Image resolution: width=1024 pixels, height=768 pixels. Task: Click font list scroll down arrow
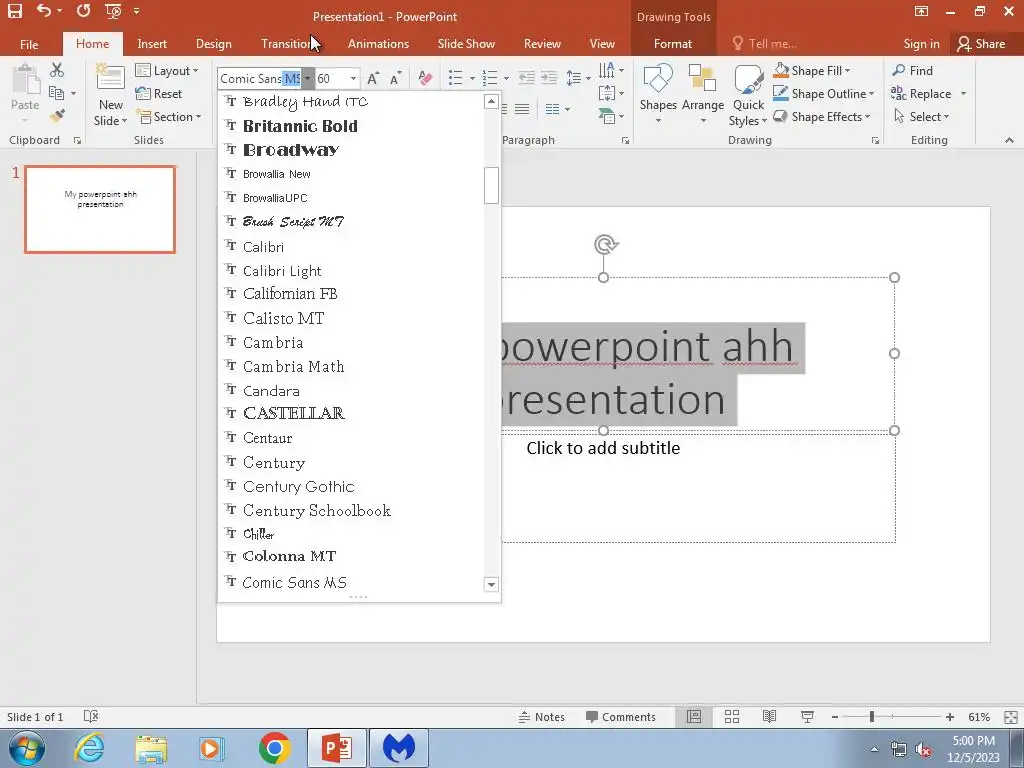point(492,584)
